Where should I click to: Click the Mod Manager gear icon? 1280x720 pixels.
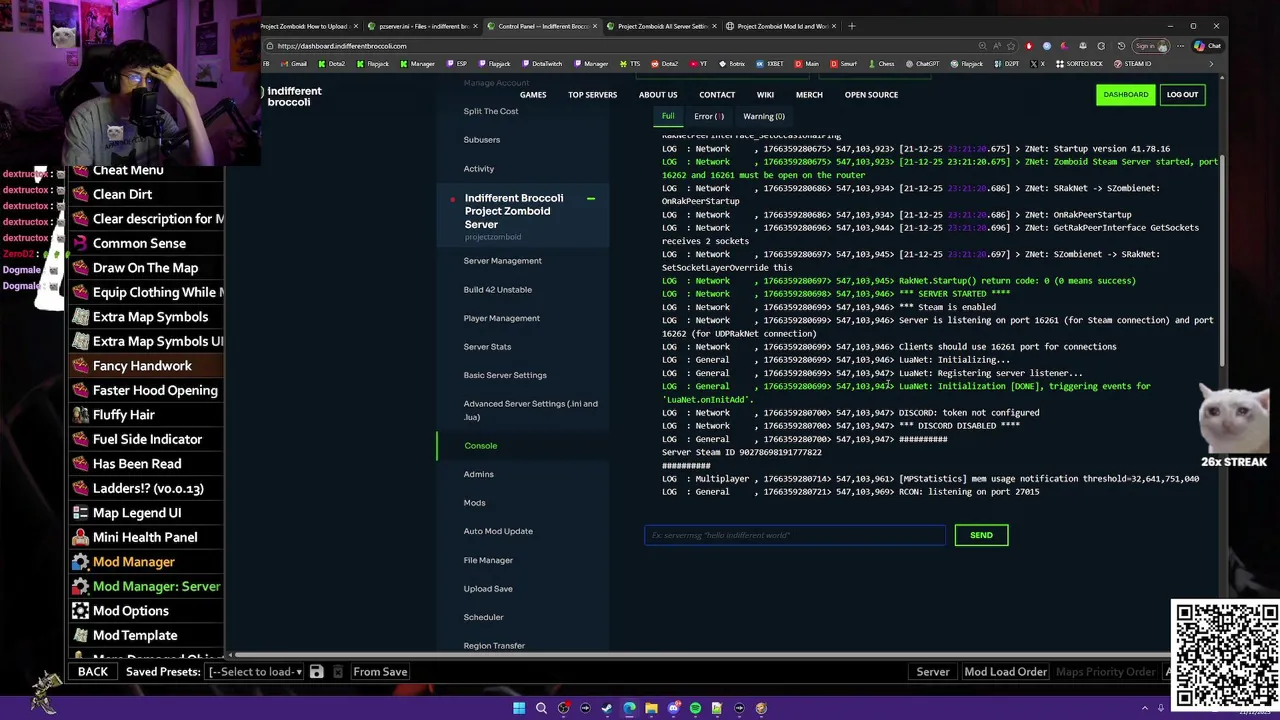coord(80,562)
